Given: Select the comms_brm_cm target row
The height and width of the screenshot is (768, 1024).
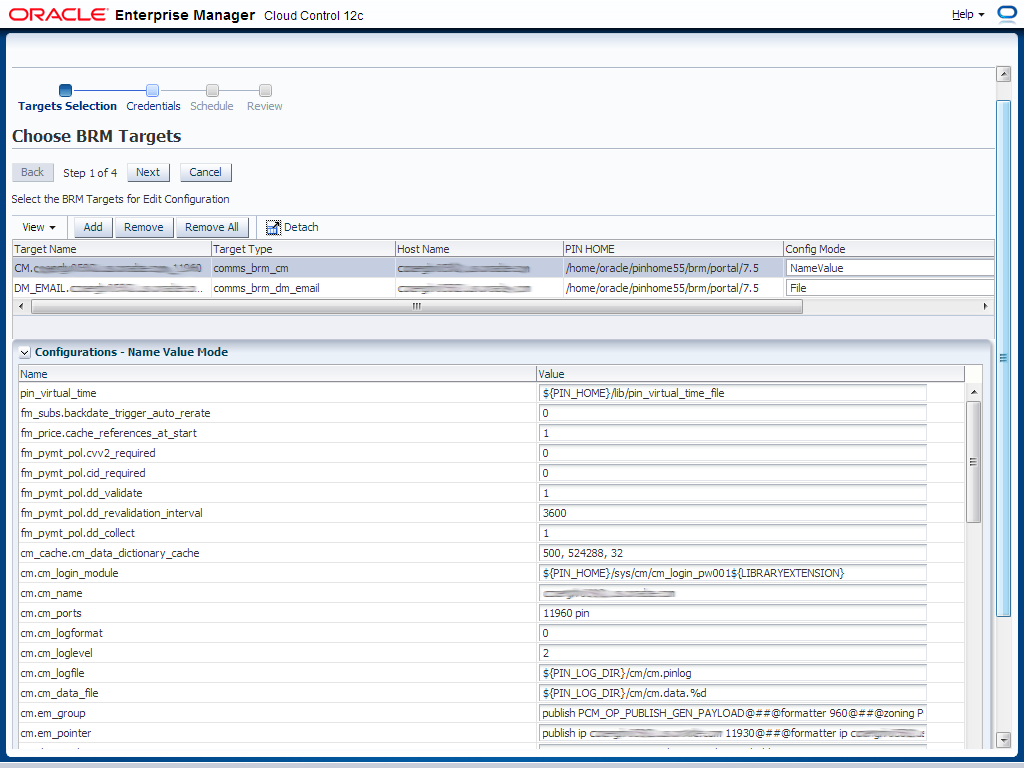Looking at the screenshot, I should pos(503,268).
